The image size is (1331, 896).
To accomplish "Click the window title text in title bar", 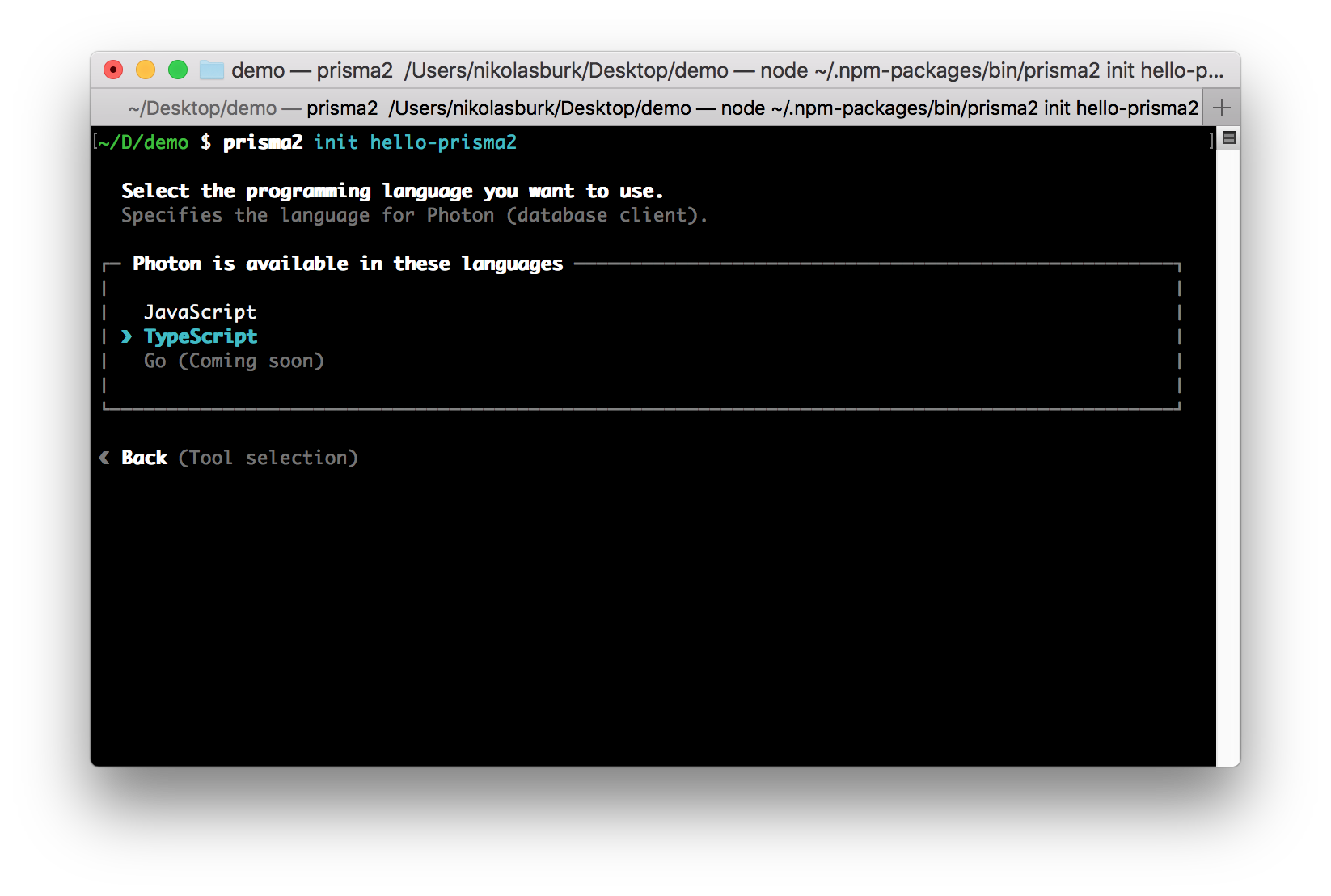I will coord(727,70).
